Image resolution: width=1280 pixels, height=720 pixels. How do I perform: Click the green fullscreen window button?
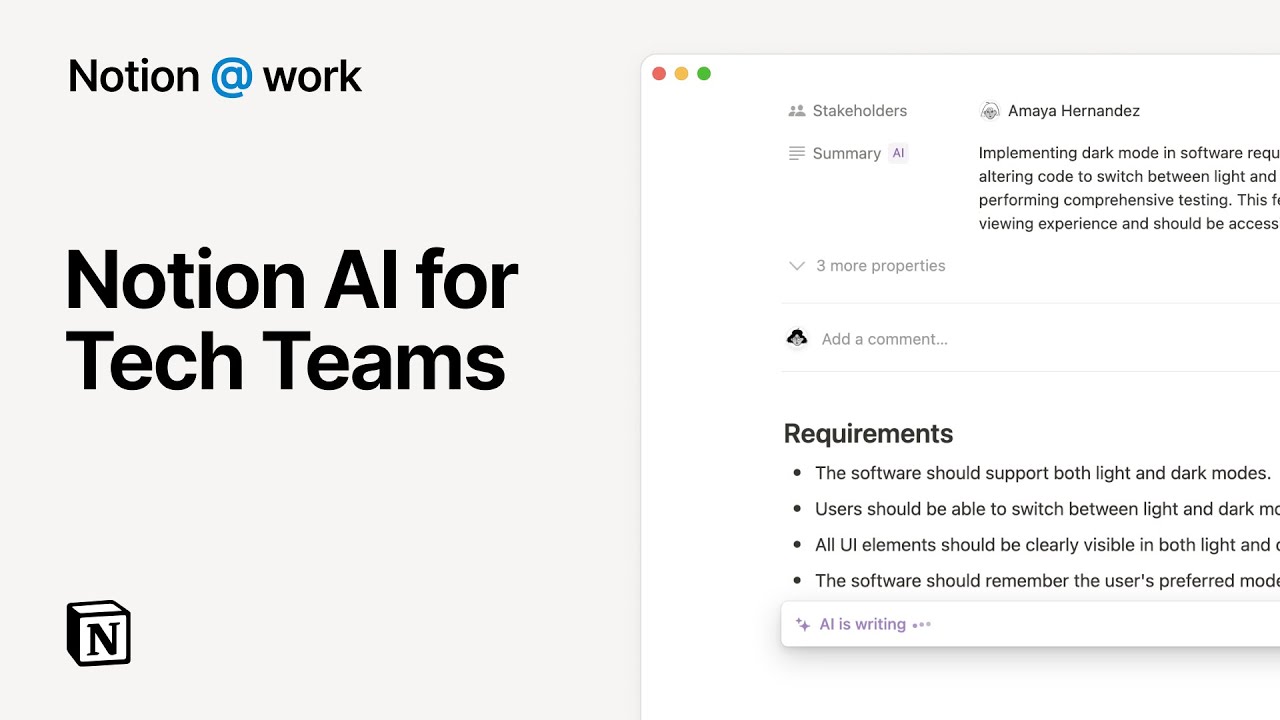[x=704, y=74]
